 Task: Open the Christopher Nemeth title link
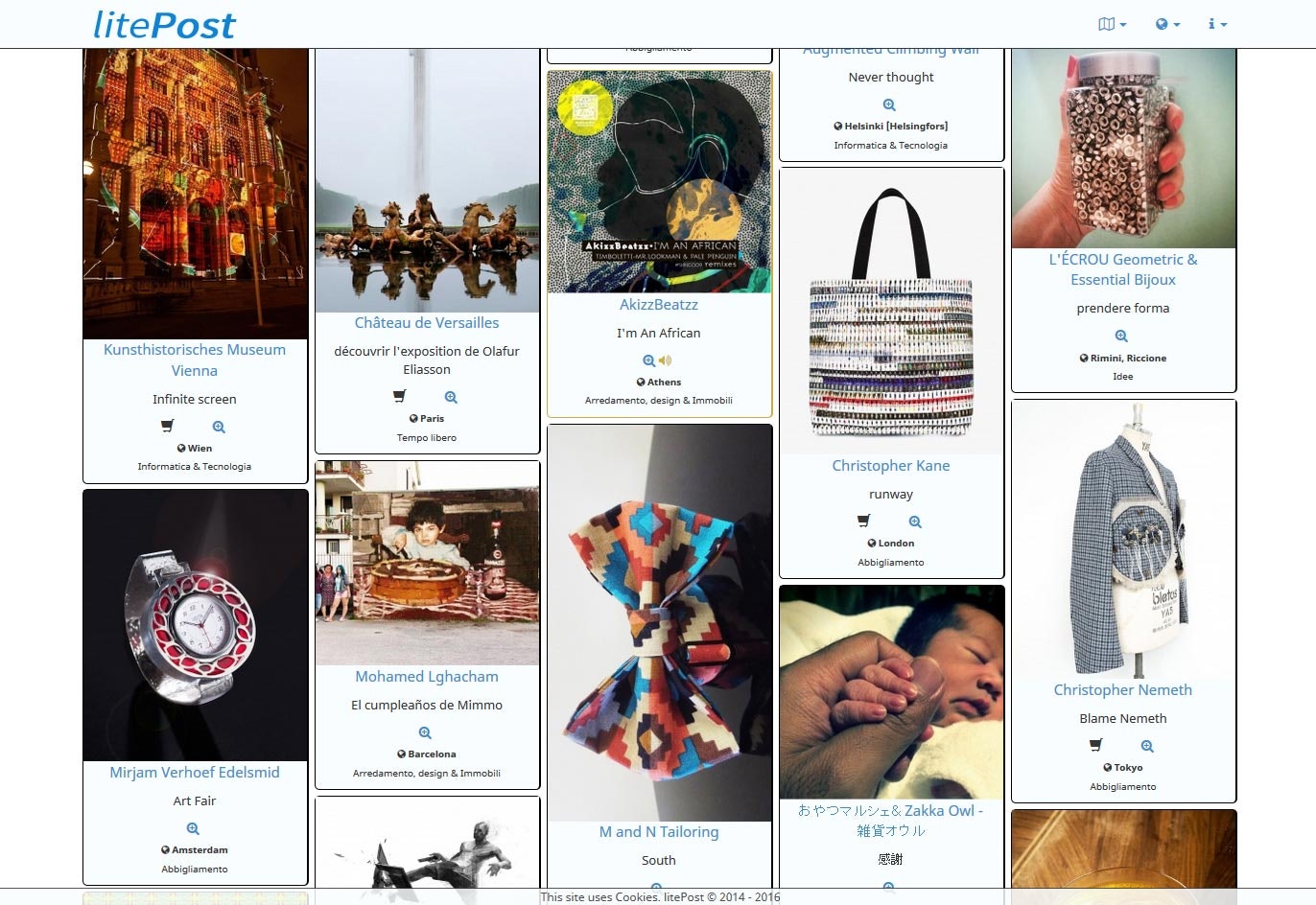(1123, 690)
